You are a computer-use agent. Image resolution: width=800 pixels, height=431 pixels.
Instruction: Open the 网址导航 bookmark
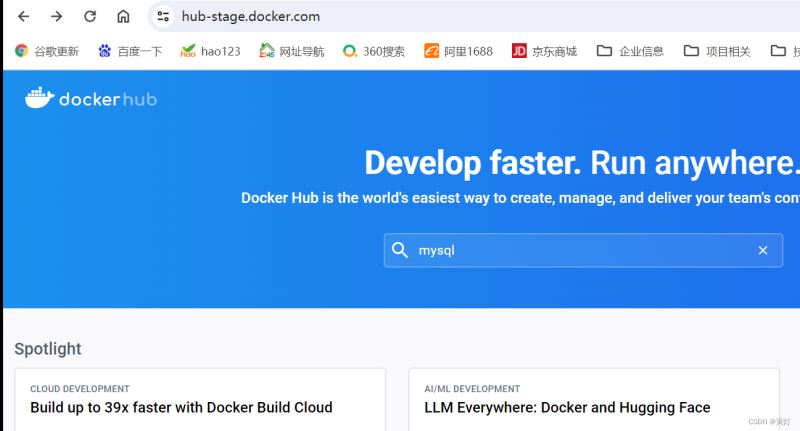291,51
